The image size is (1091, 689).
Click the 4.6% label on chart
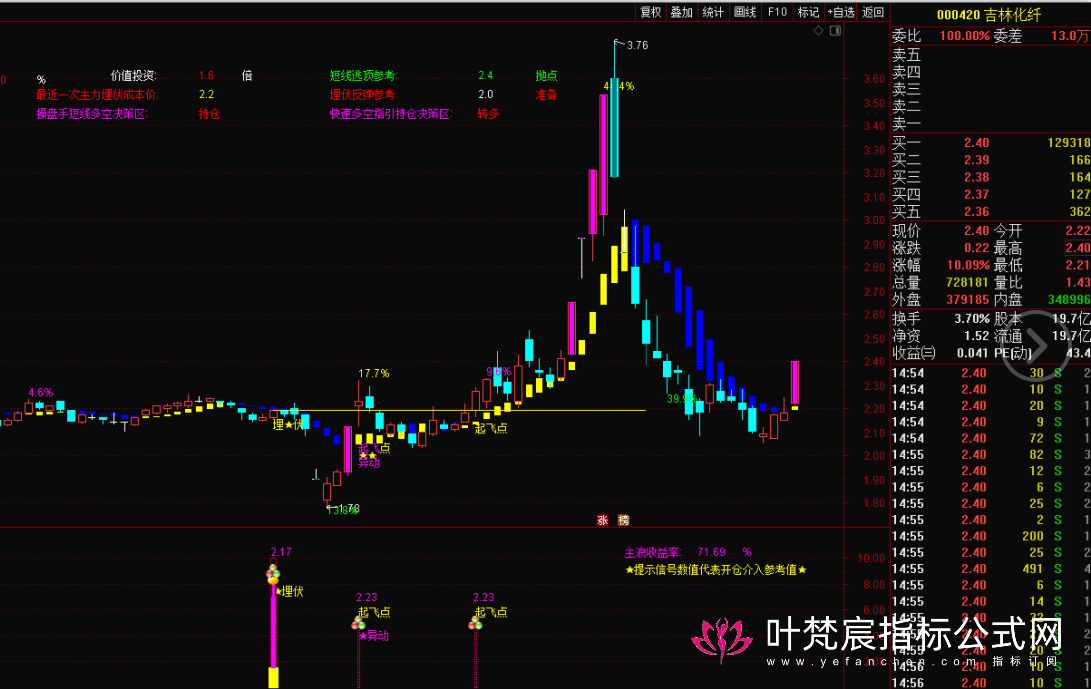tap(40, 393)
